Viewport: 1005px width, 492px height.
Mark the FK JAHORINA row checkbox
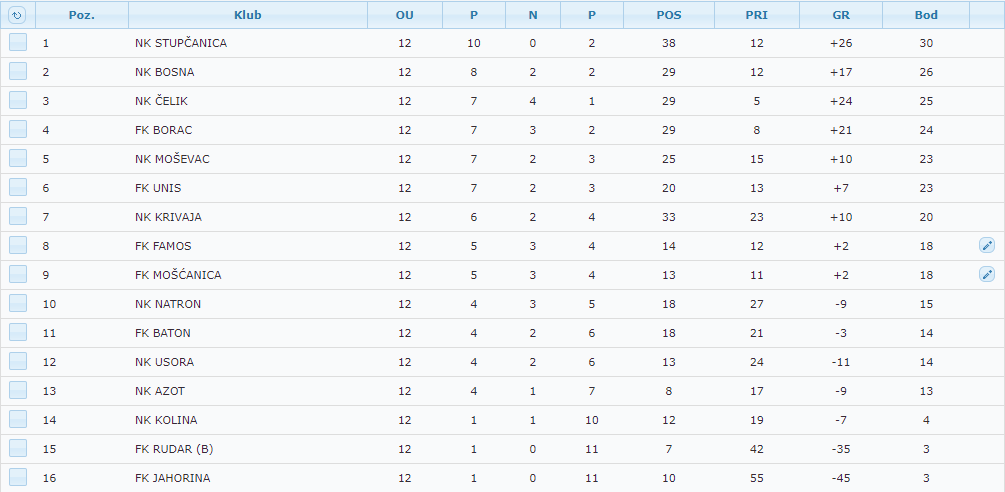18,477
